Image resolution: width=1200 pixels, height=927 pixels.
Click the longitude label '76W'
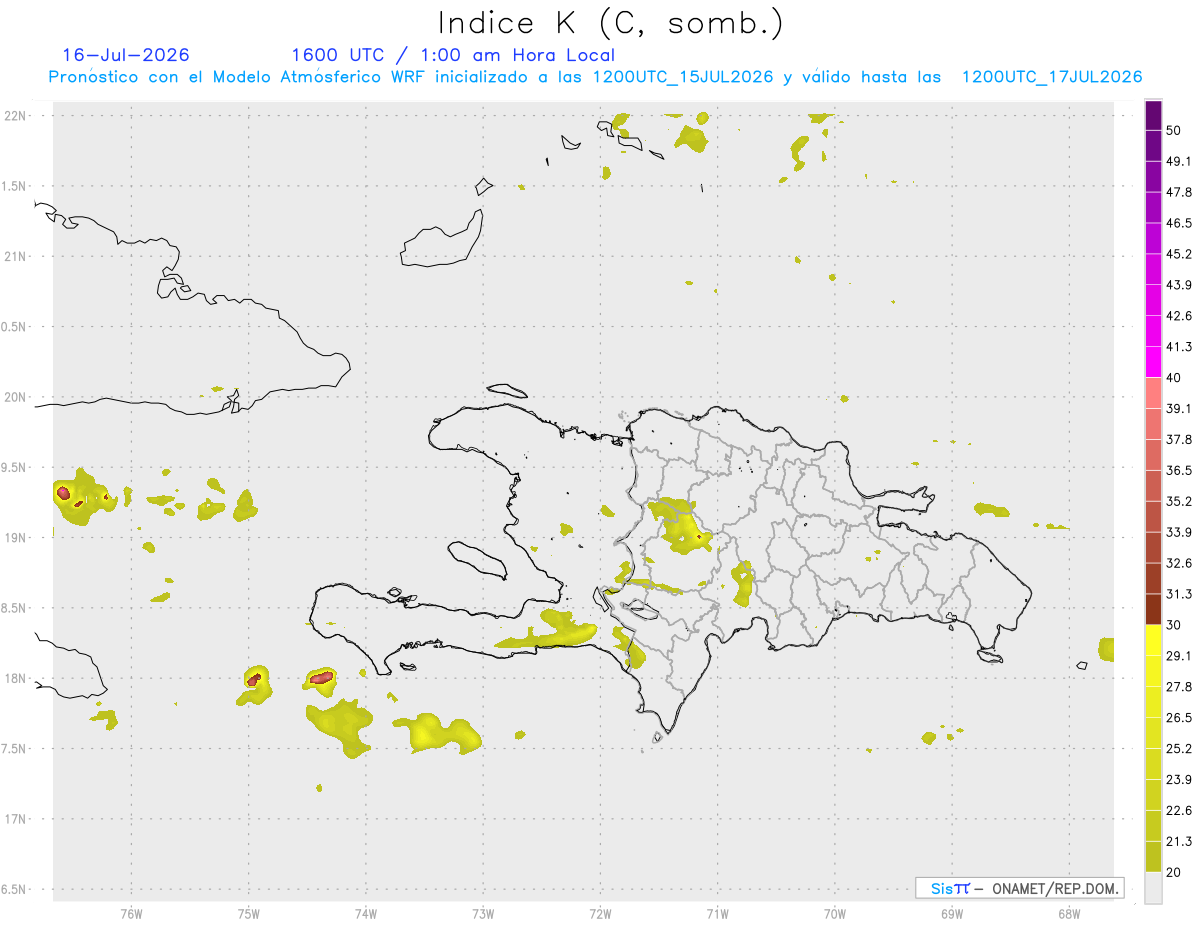coord(131,914)
